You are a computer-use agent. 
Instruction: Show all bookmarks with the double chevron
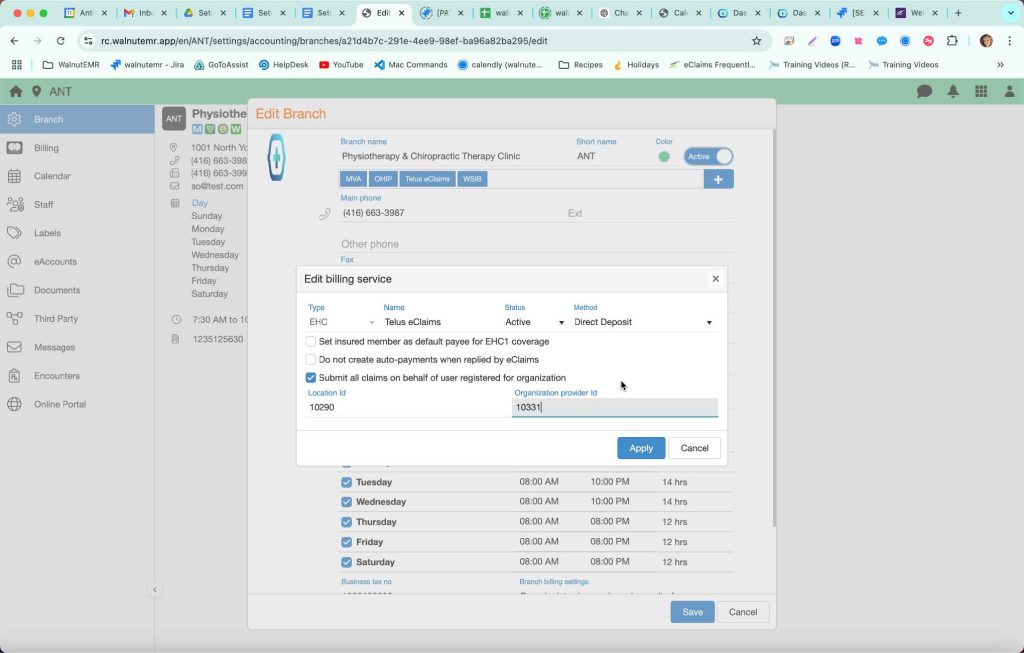coord(1000,65)
